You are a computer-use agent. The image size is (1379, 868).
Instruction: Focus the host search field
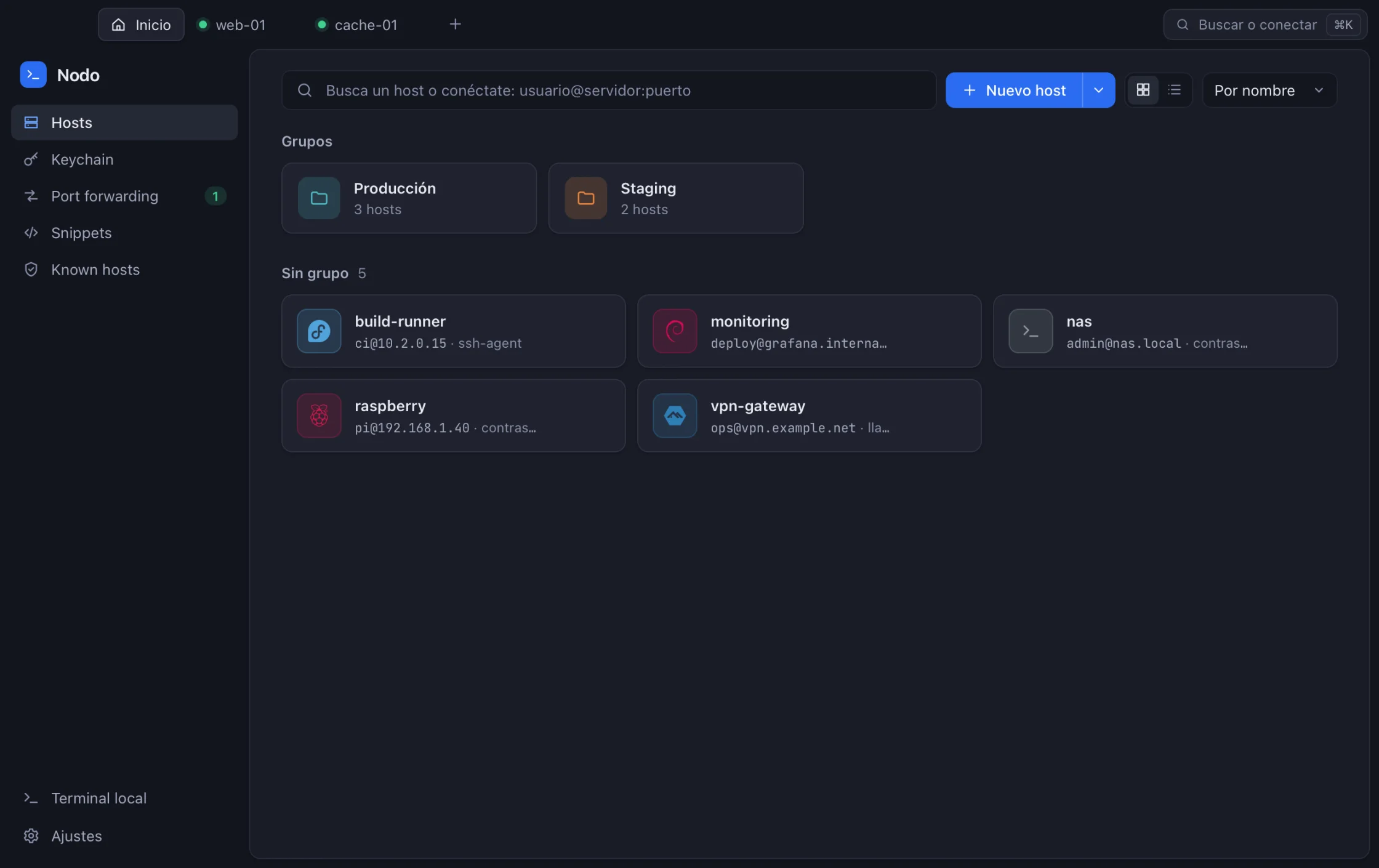click(x=609, y=90)
